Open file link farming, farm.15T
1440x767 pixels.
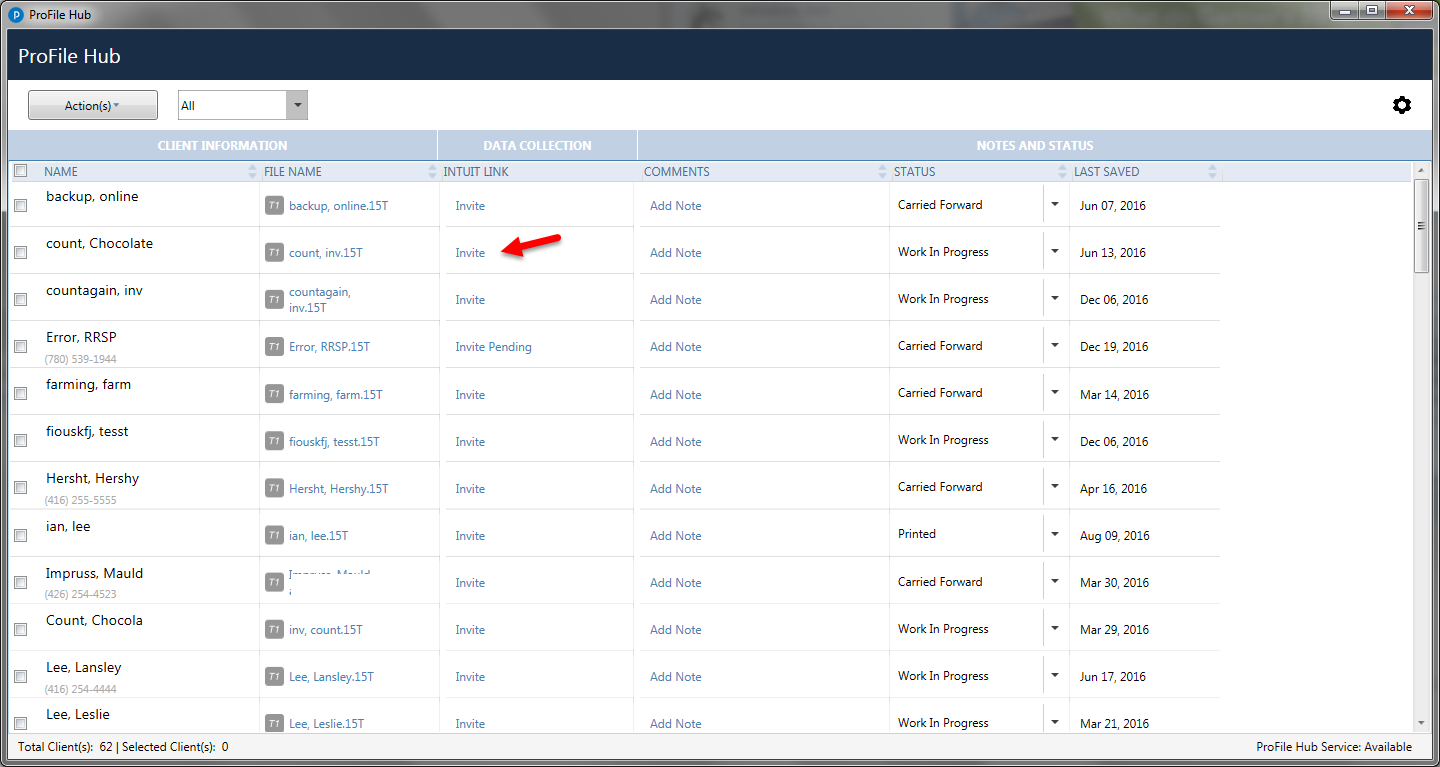click(335, 395)
